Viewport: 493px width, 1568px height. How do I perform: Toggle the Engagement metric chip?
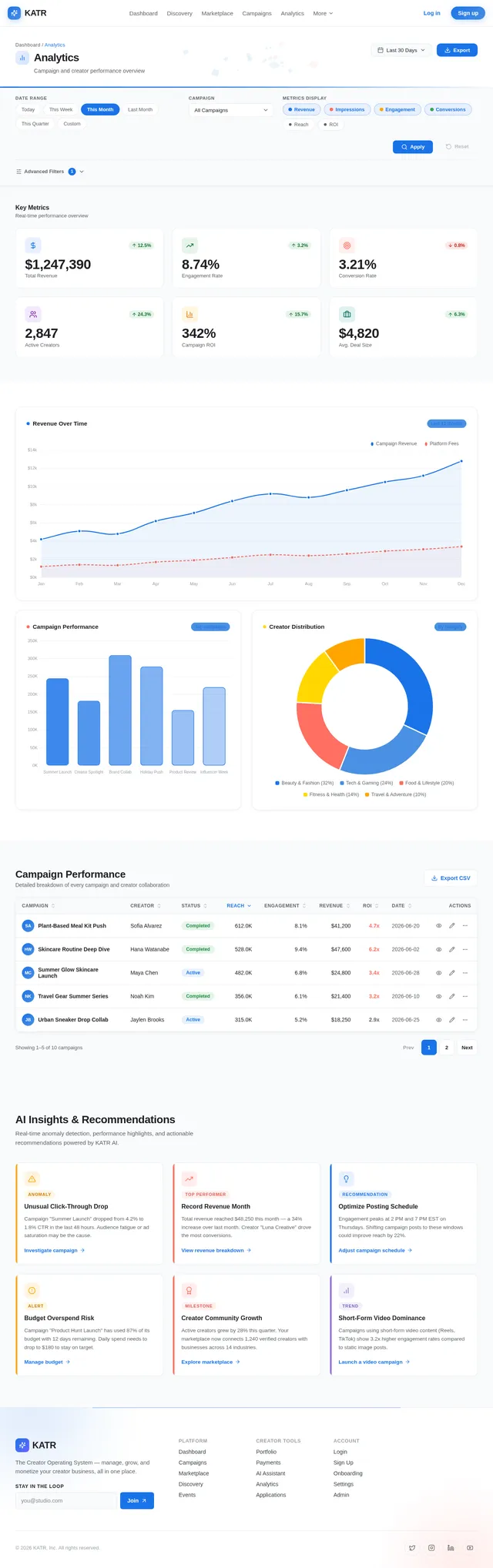pyautogui.click(x=397, y=109)
